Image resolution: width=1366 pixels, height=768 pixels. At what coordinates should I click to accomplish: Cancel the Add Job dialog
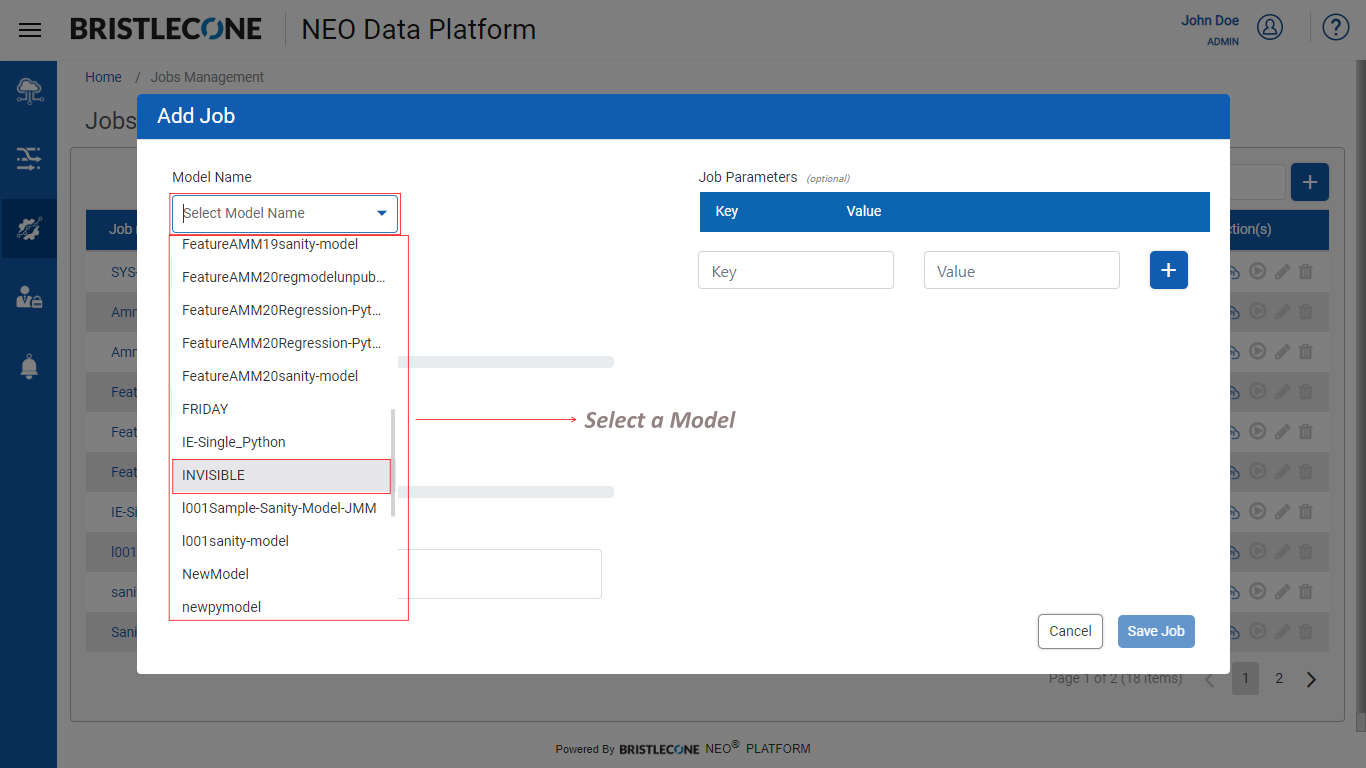(x=1070, y=631)
